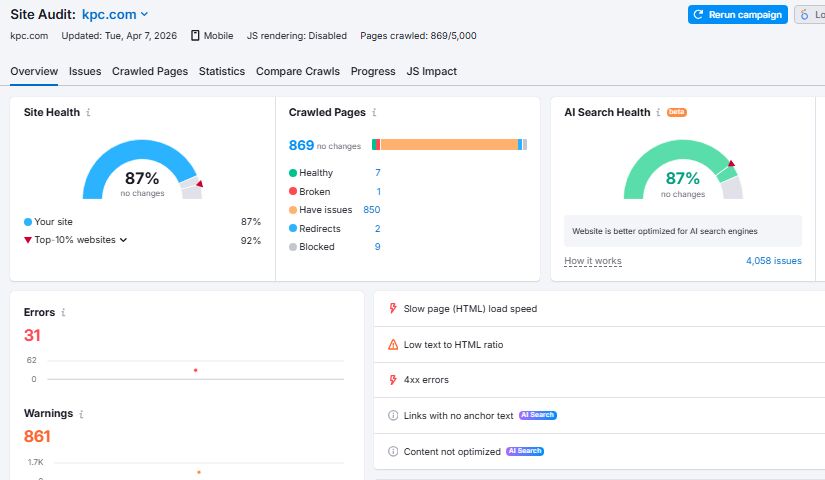
Task: Open the Healthy pages count 7
Action: point(378,173)
